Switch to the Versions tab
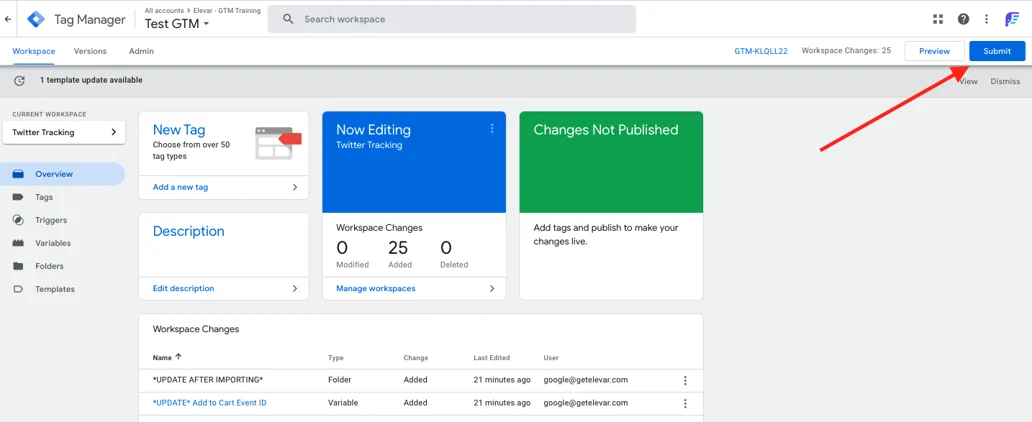Image resolution: width=1032 pixels, height=422 pixels. coord(90,51)
